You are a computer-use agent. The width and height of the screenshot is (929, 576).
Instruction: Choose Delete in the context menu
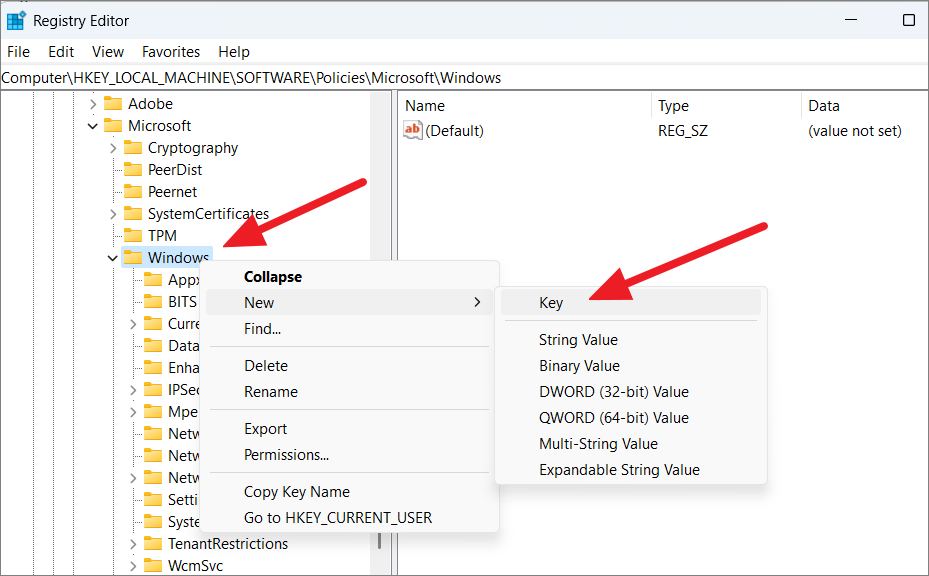coord(350,366)
